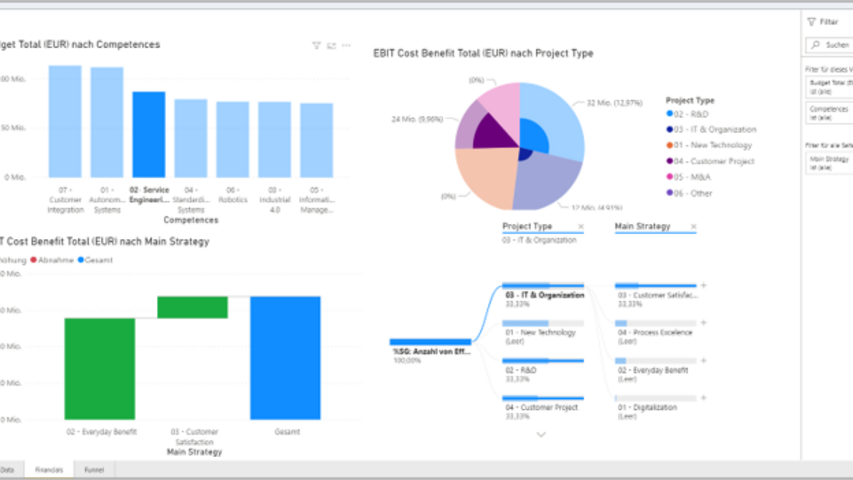This screenshot has height=480, width=853.
Task: Select the 05 - M&A legend entry
Action: (x=690, y=177)
